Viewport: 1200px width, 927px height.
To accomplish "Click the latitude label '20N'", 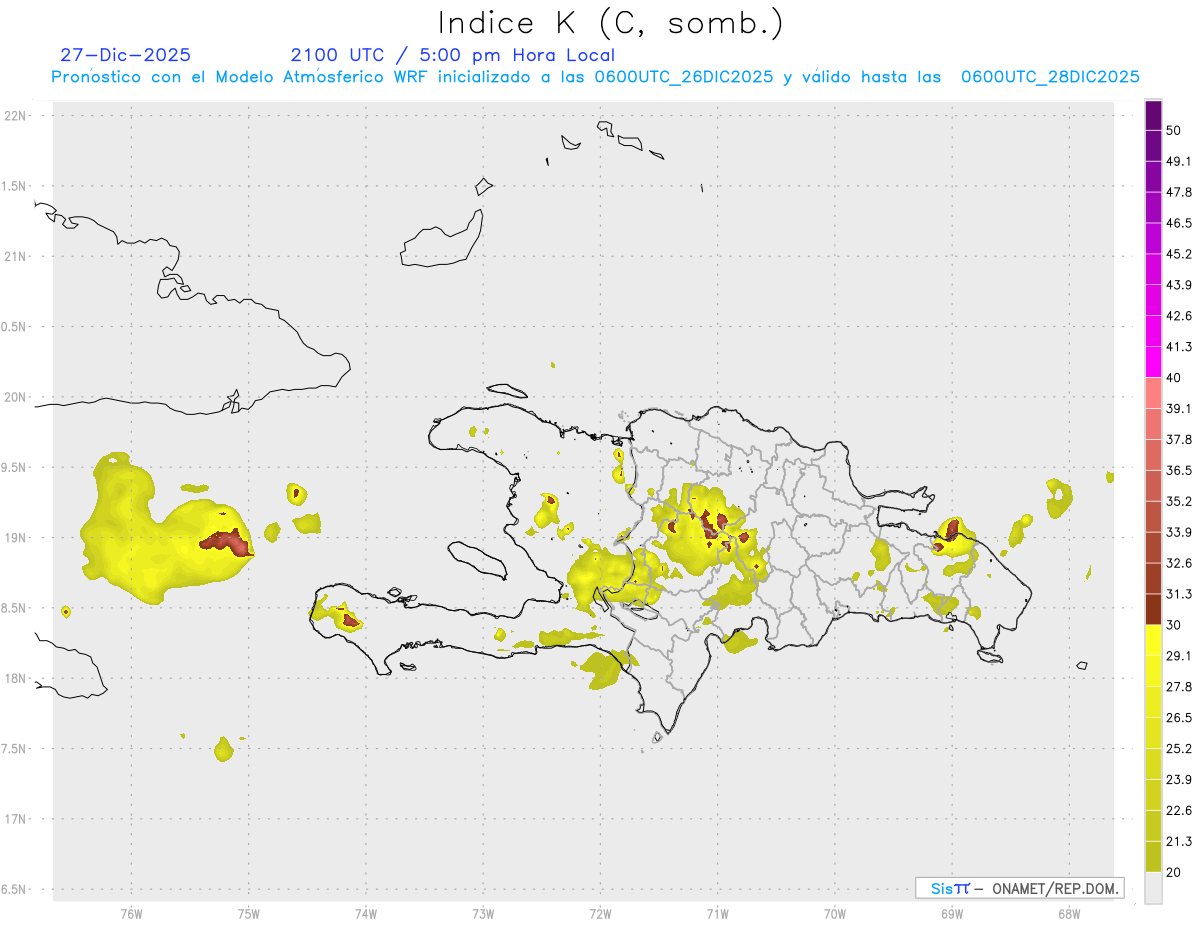I will (16, 397).
